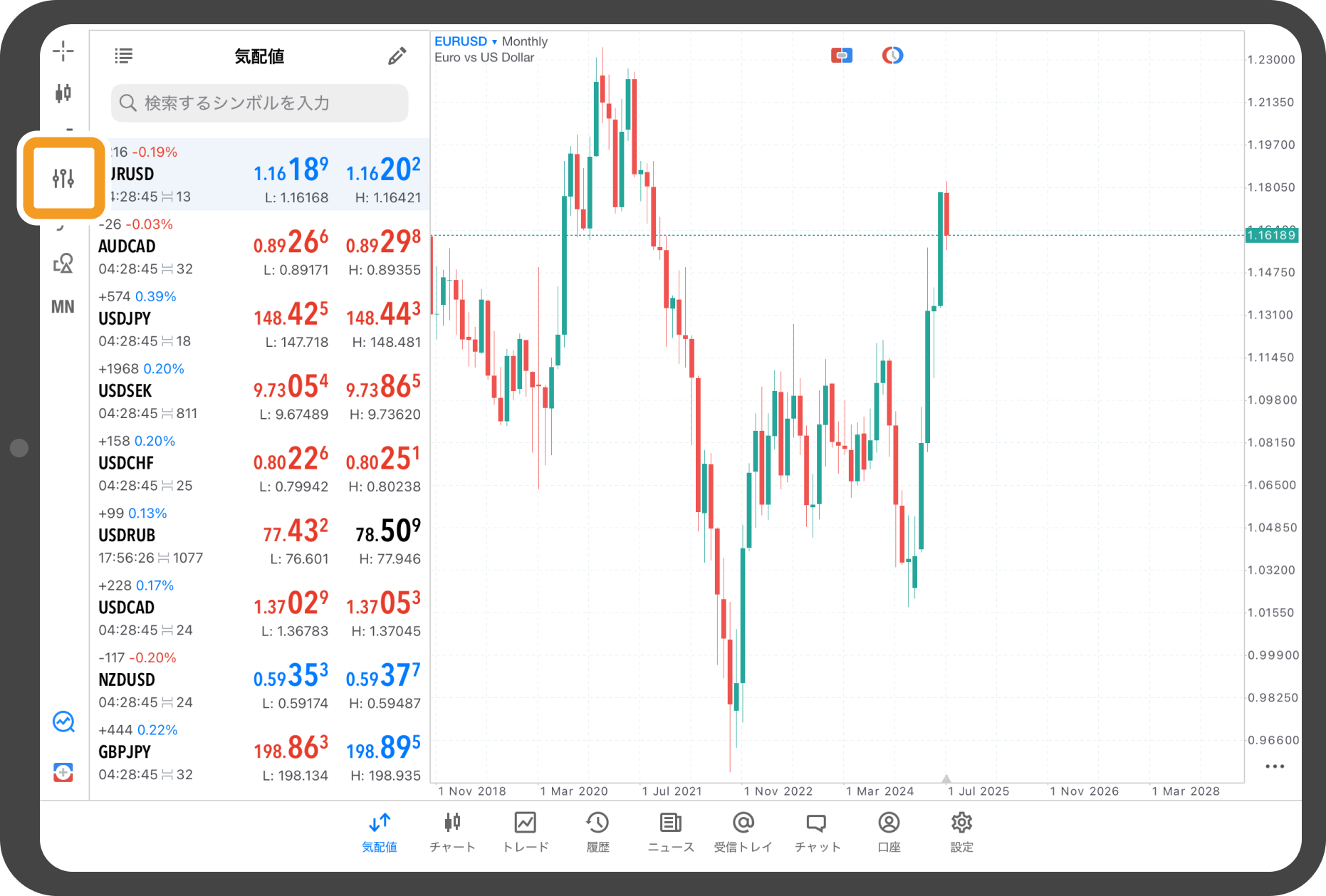The width and height of the screenshot is (1326, 896).
Task: Activate the crosshair tool in left sidebar
Action: point(63,51)
